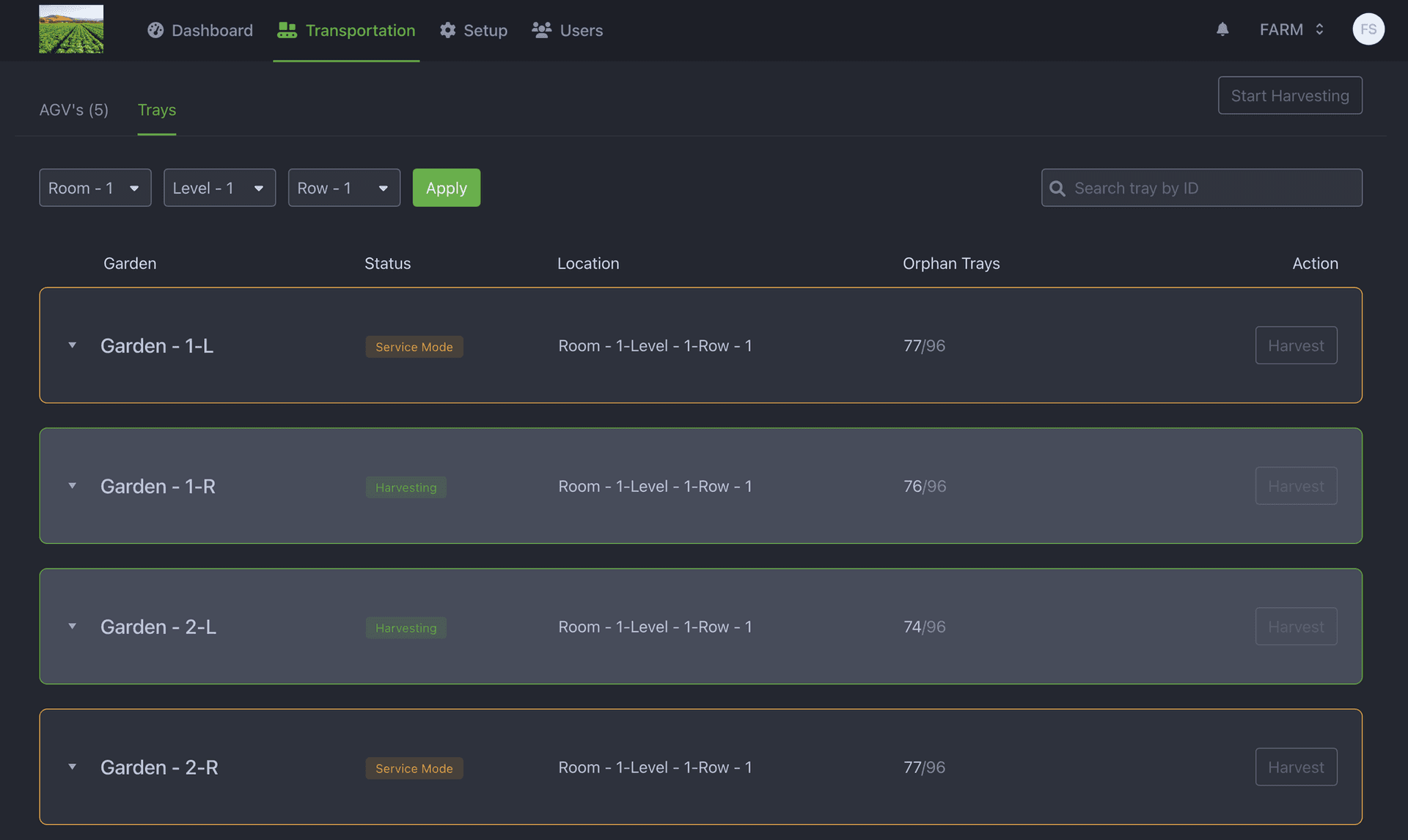Click the FS user avatar
1408x840 pixels.
tap(1368, 29)
